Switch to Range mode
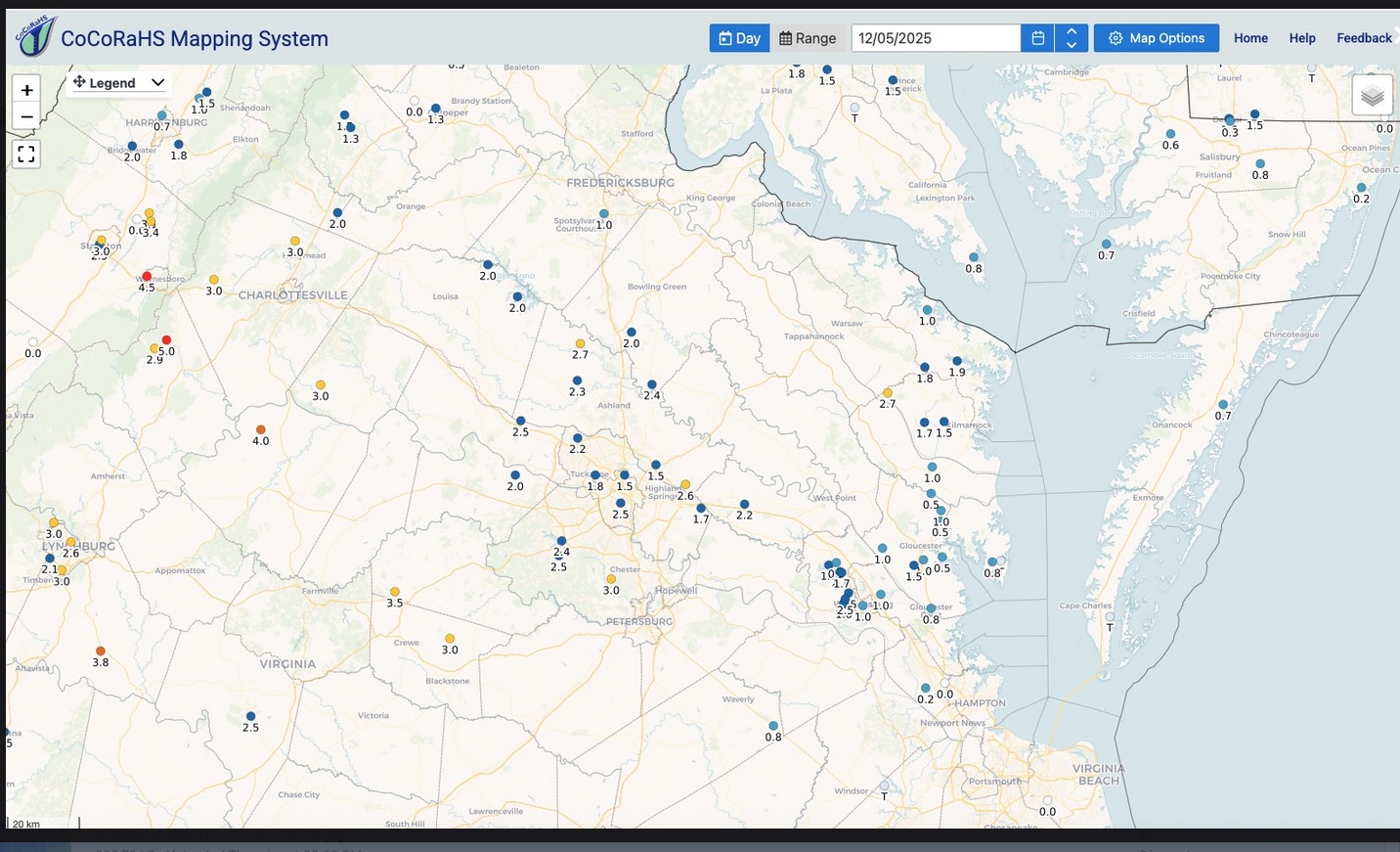Image resolution: width=1400 pixels, height=852 pixels. pos(808,38)
